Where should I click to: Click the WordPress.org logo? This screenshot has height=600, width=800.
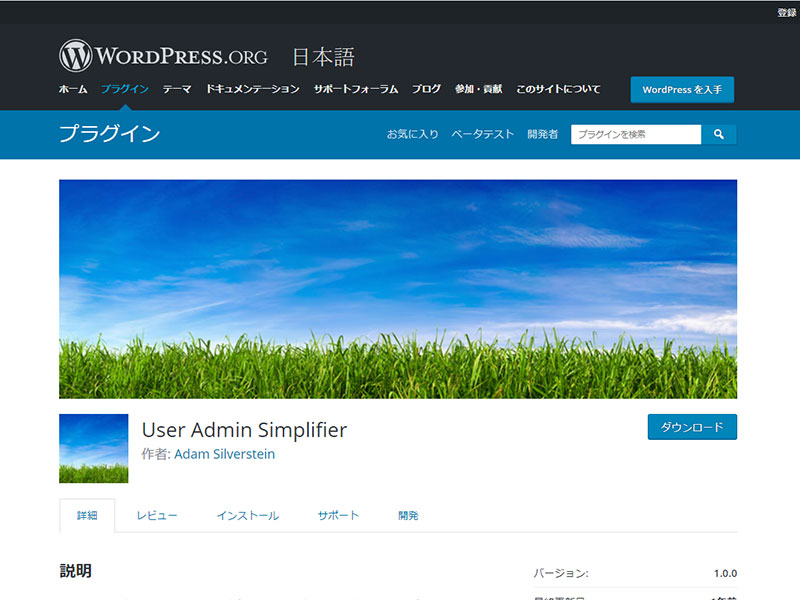163,56
